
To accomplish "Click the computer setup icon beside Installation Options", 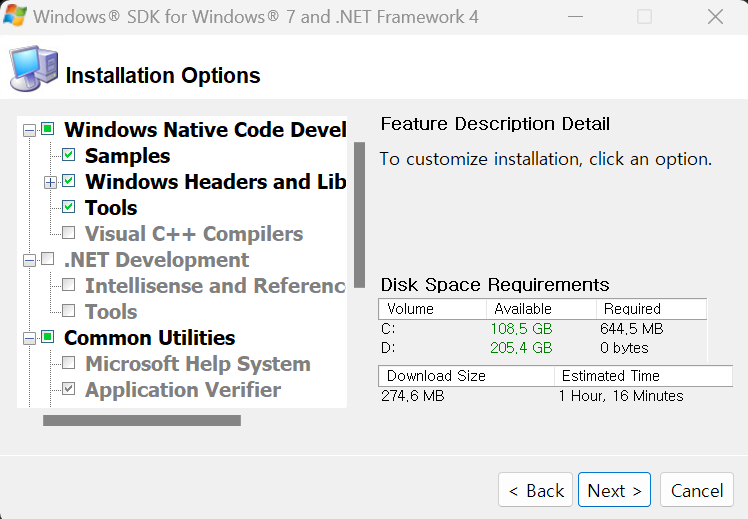I will click(x=34, y=70).
